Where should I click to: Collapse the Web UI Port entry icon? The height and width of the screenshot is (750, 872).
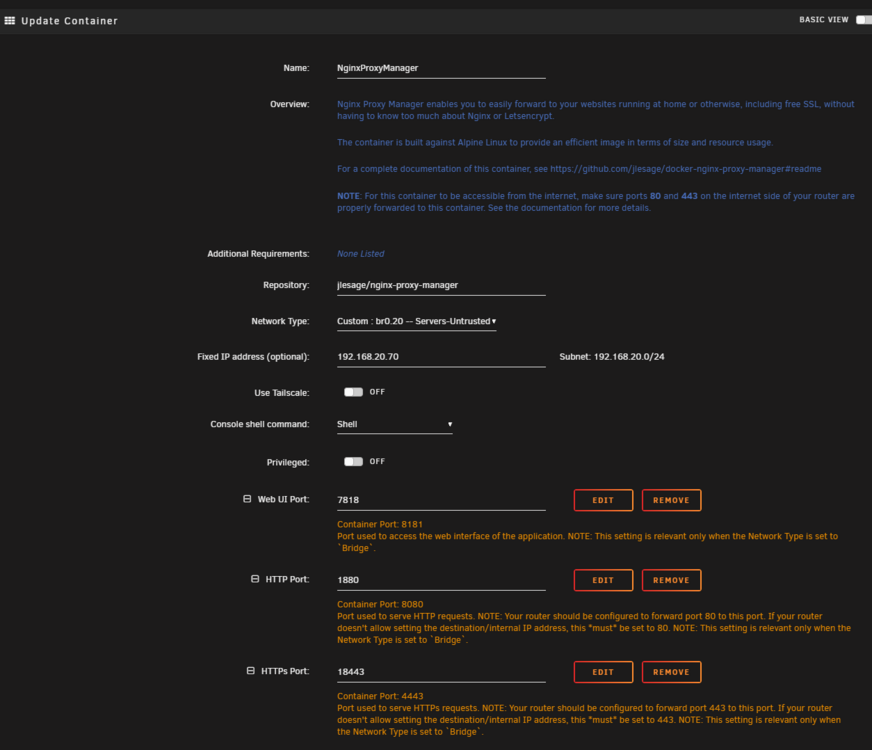click(x=247, y=499)
